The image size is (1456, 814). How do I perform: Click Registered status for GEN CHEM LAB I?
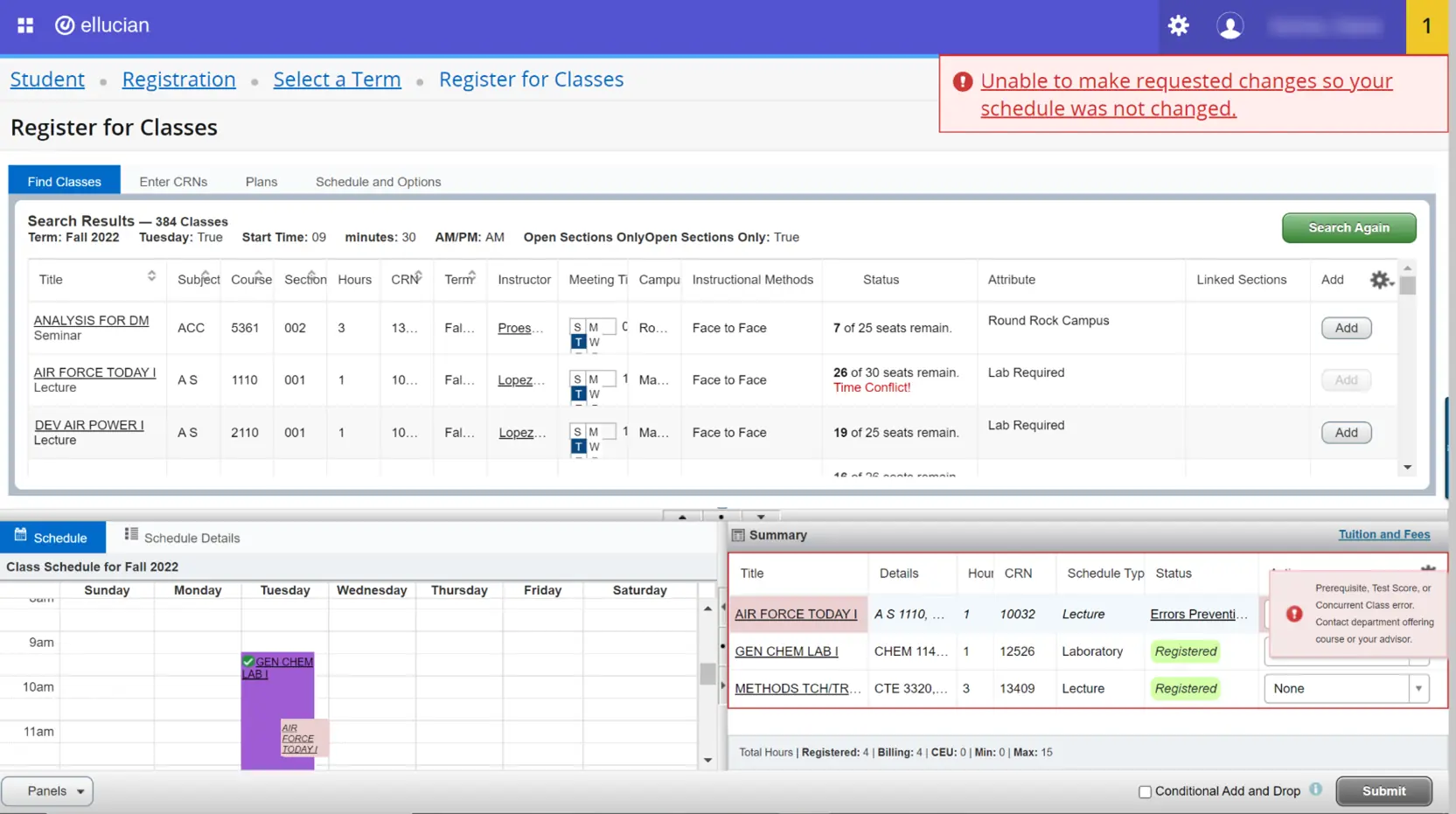pos(1186,651)
